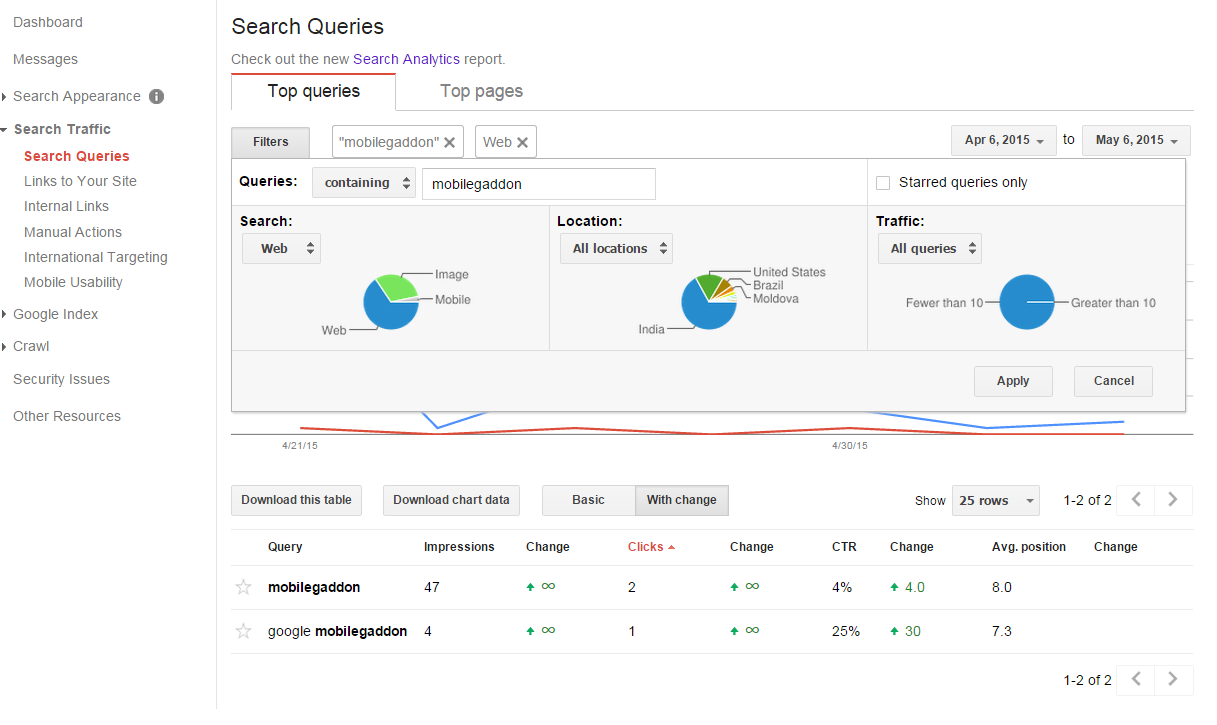Sort by the Impressions column header
This screenshot has width=1217, height=725.
point(459,547)
